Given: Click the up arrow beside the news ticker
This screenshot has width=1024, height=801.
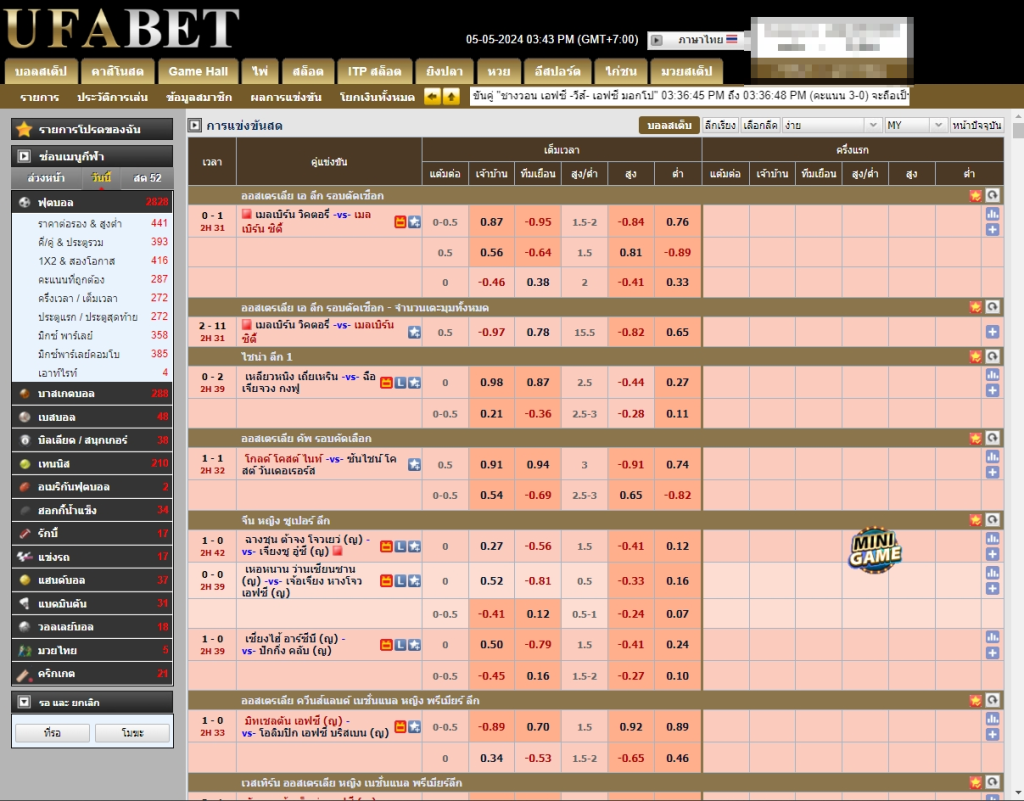Looking at the screenshot, I should click(x=451, y=97).
